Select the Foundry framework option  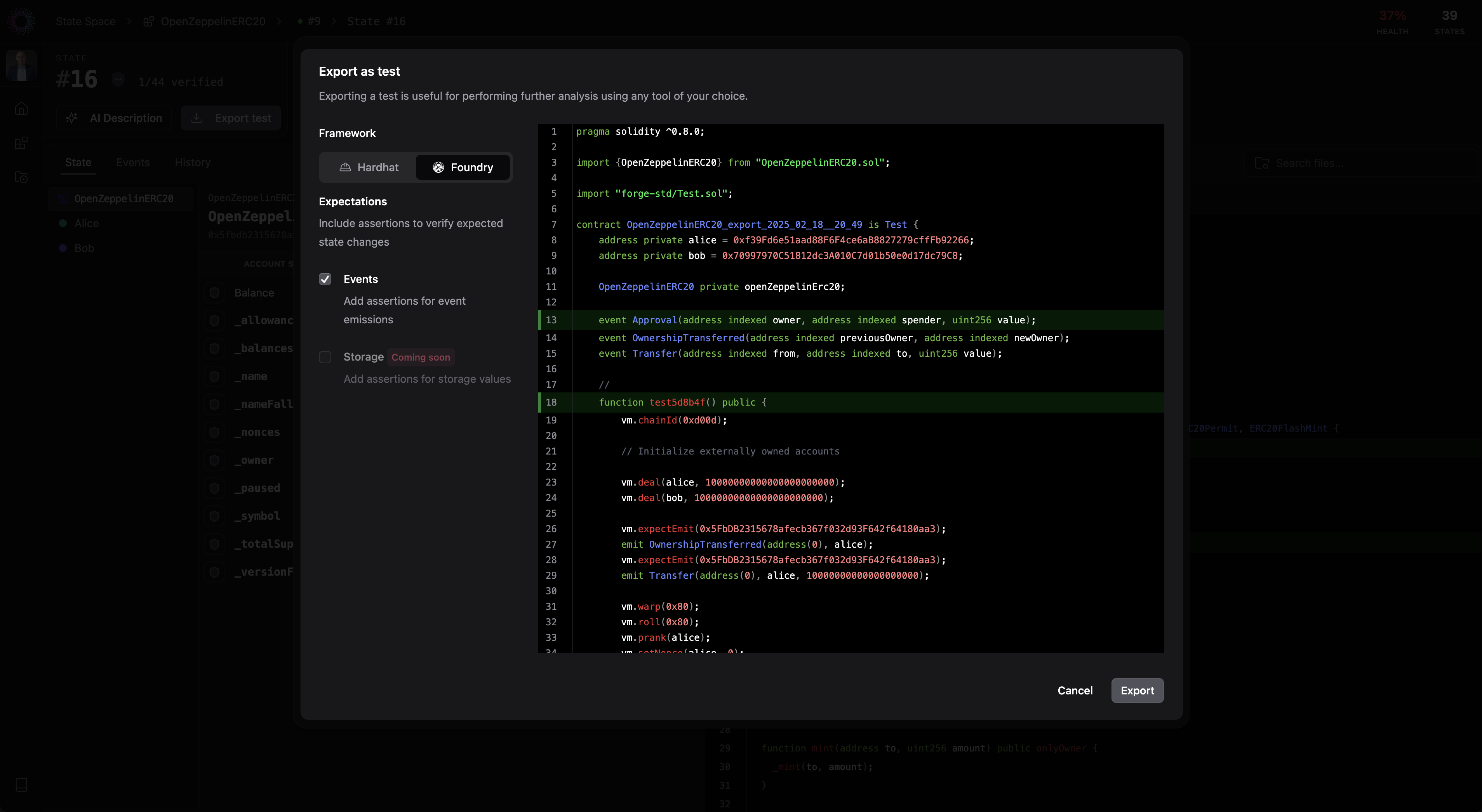click(463, 167)
